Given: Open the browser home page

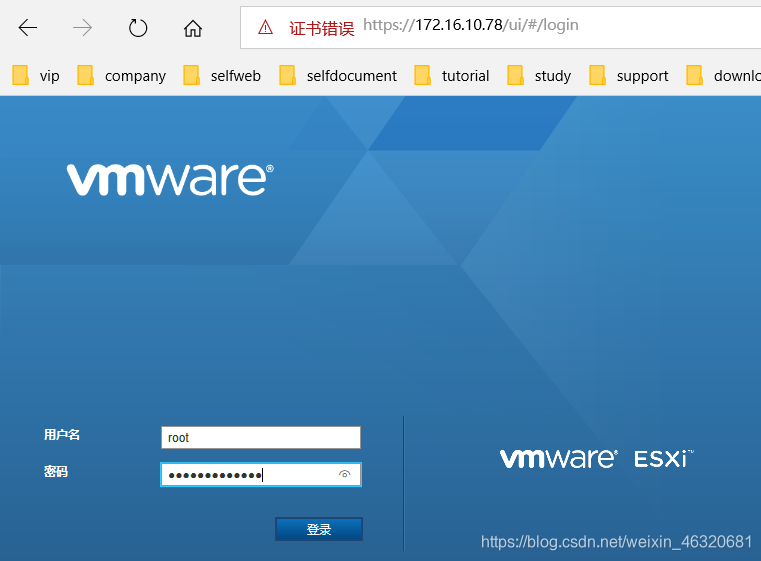Looking at the screenshot, I should 193,28.
